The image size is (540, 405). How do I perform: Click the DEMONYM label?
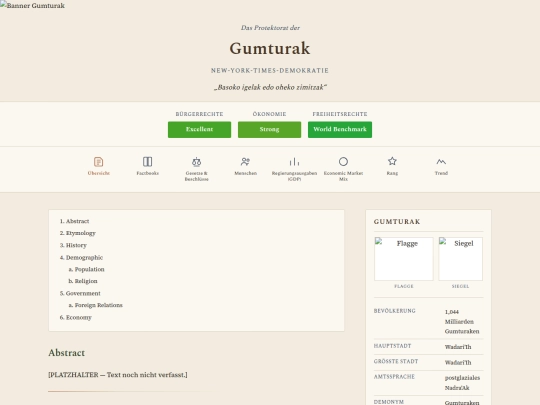pyautogui.click(x=388, y=402)
